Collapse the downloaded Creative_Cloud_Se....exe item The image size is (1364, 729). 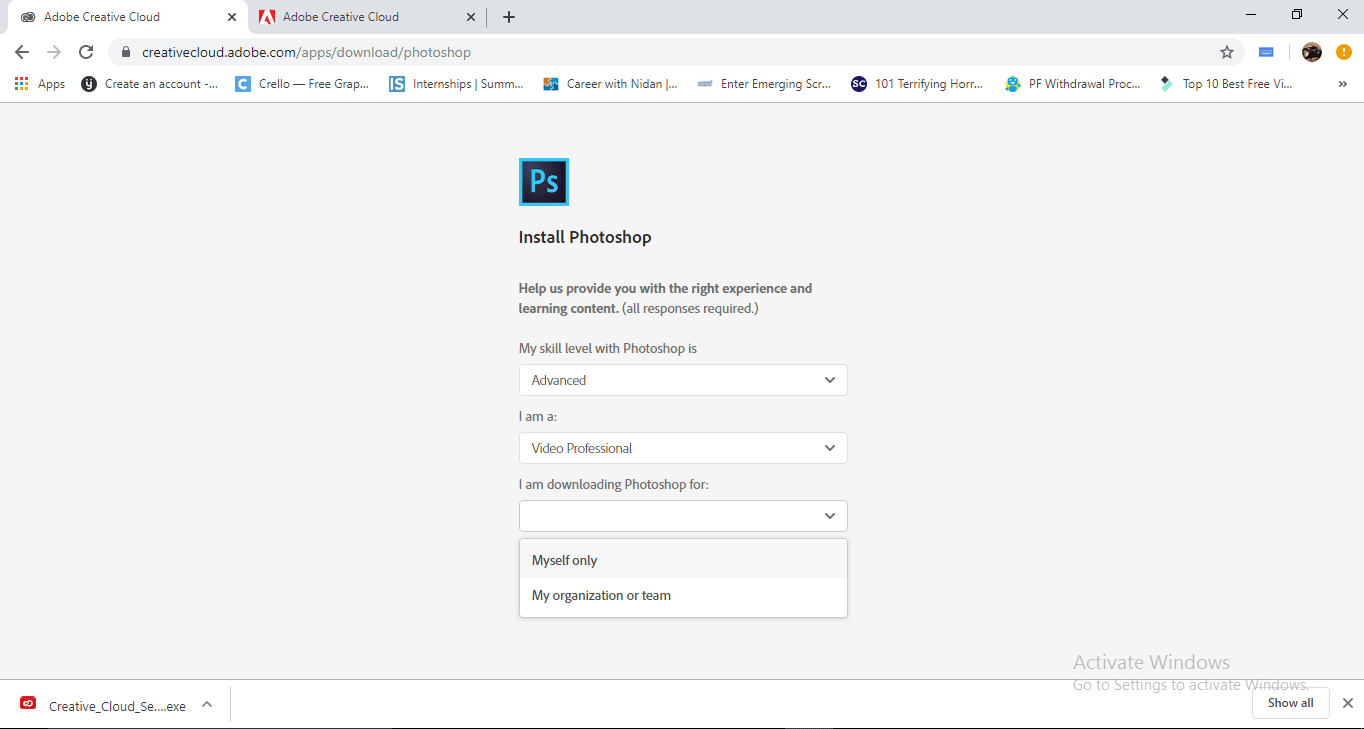pyautogui.click(x=207, y=704)
